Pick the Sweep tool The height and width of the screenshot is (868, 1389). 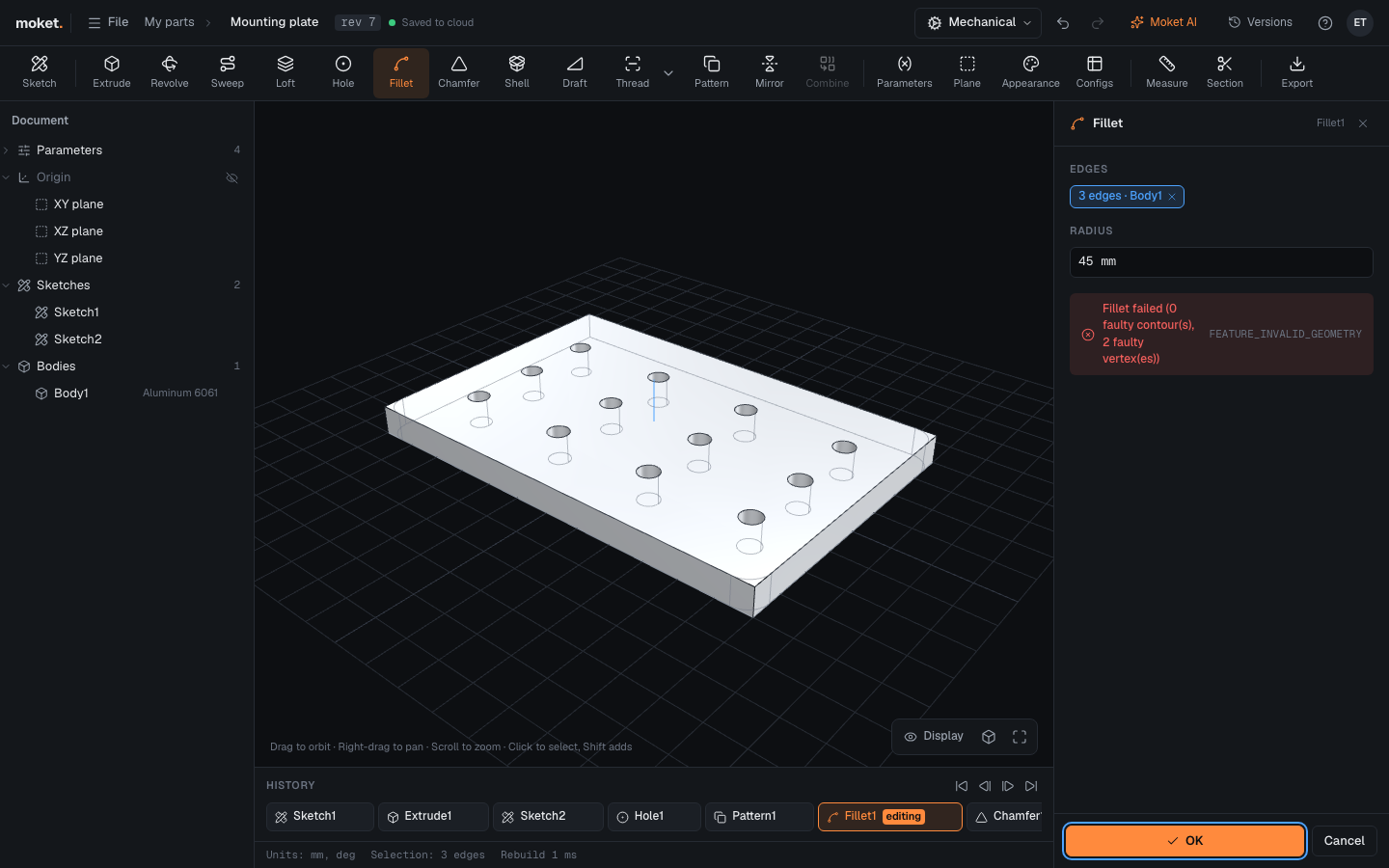click(228, 72)
